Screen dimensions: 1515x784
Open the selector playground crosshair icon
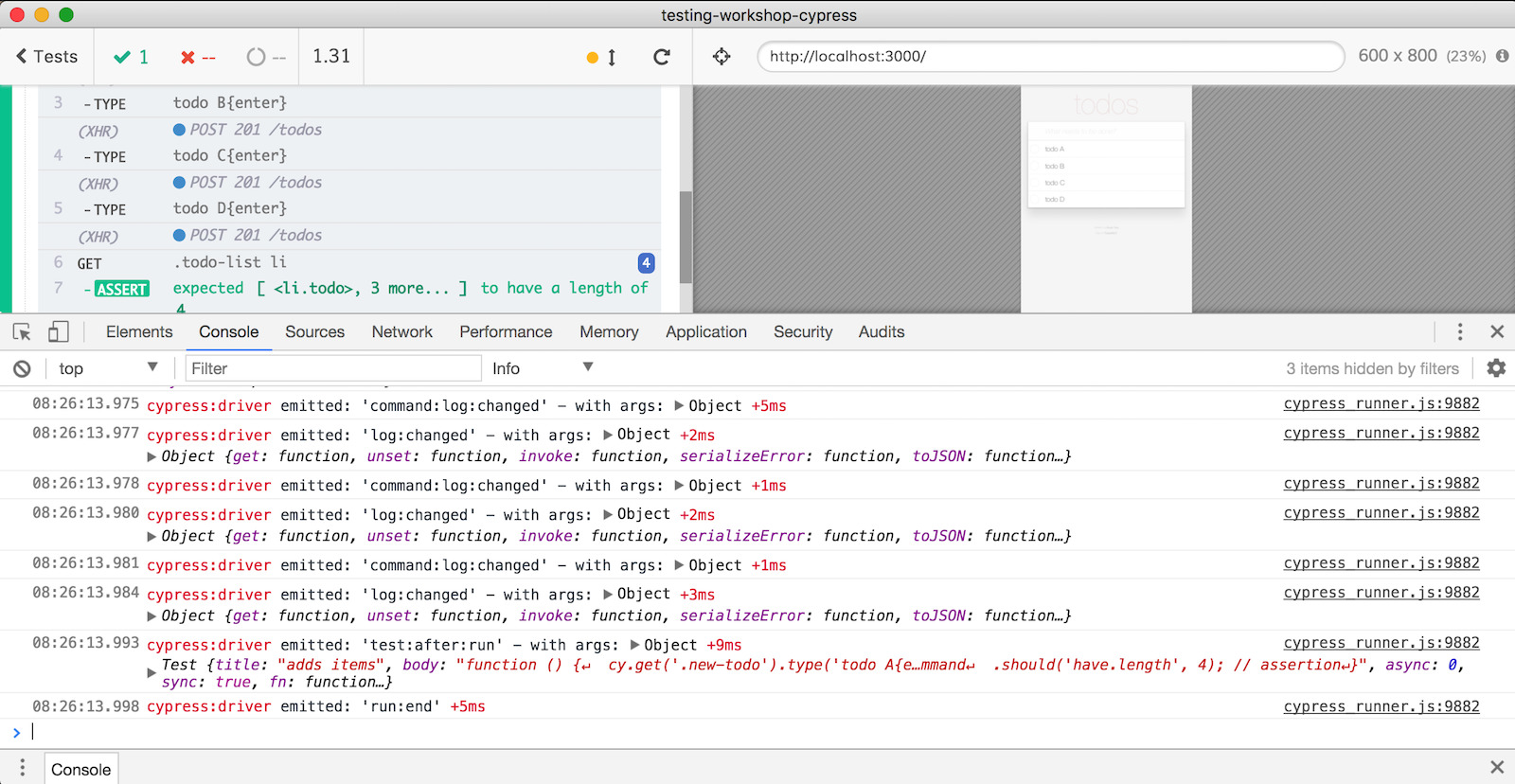[x=722, y=57]
